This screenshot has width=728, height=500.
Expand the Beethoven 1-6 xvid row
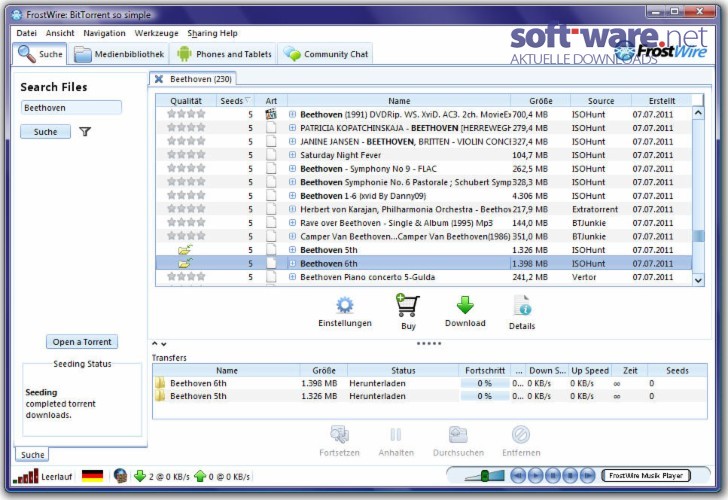point(292,195)
